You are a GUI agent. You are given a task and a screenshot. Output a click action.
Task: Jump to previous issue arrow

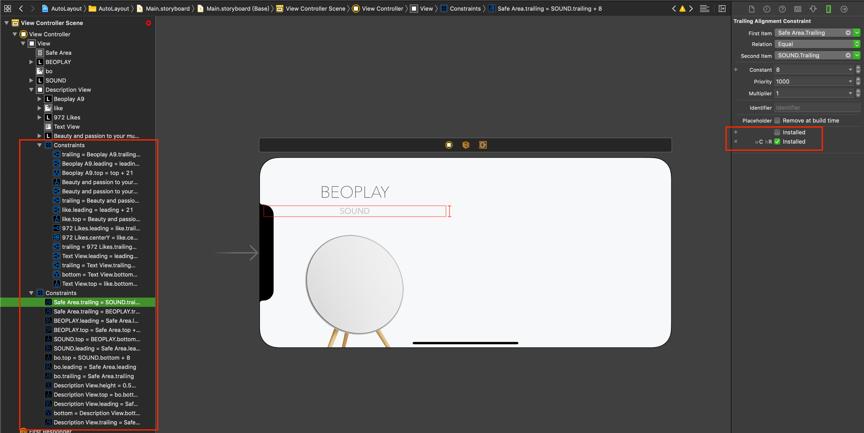(x=674, y=9)
